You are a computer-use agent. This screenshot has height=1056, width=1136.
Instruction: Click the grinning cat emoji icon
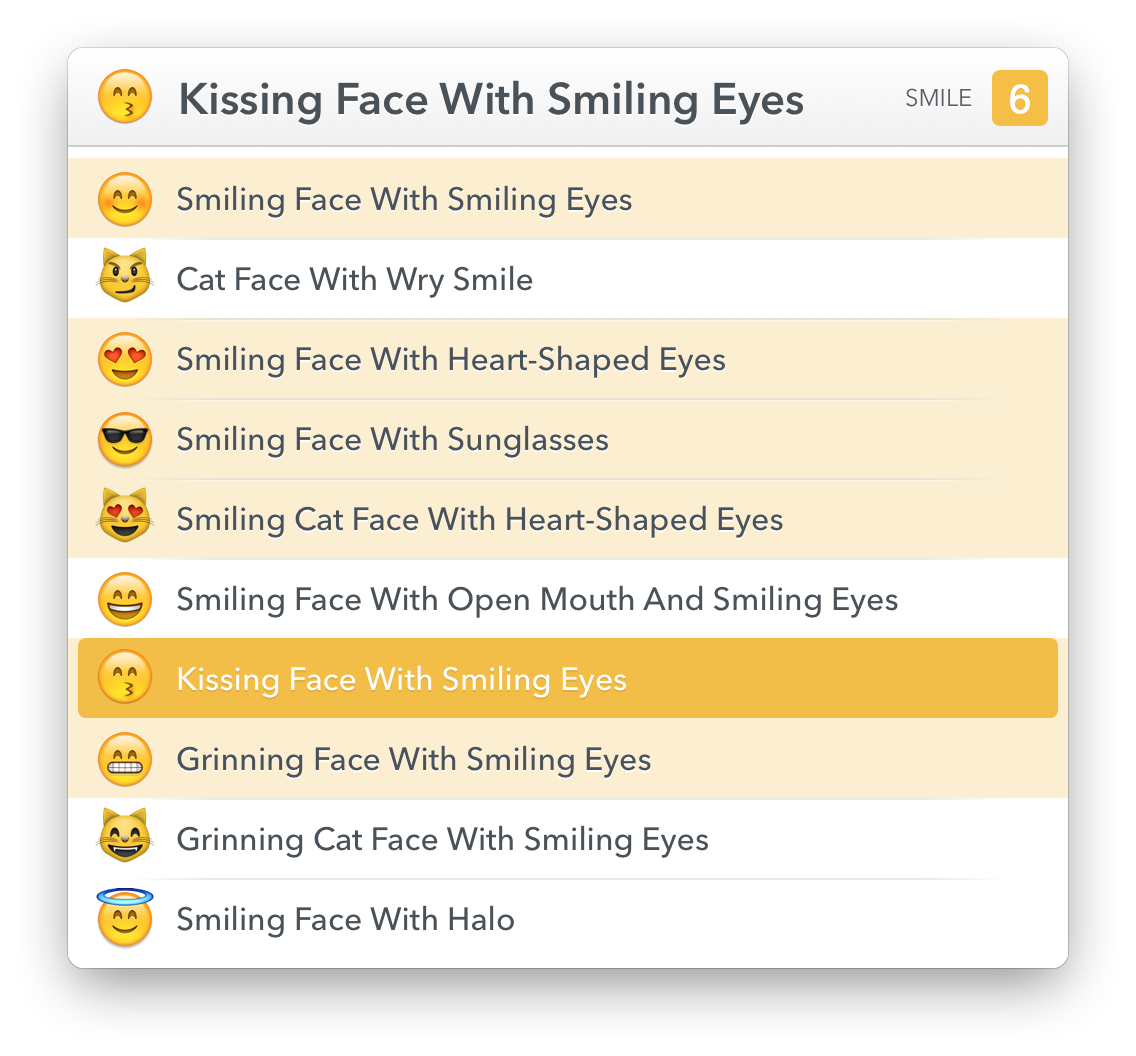[x=125, y=837]
